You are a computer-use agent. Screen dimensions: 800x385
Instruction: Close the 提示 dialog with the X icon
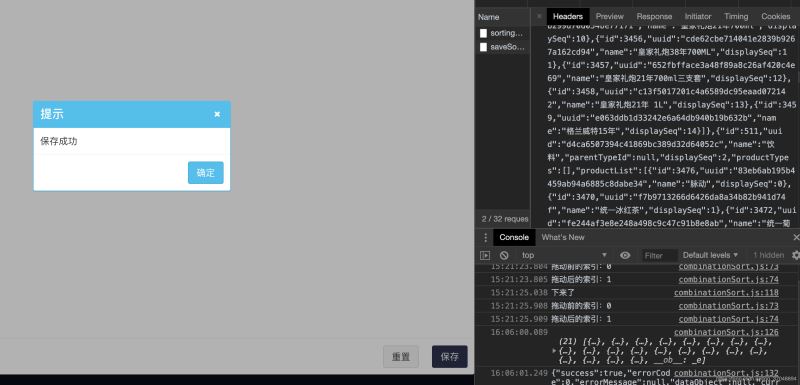(x=217, y=114)
